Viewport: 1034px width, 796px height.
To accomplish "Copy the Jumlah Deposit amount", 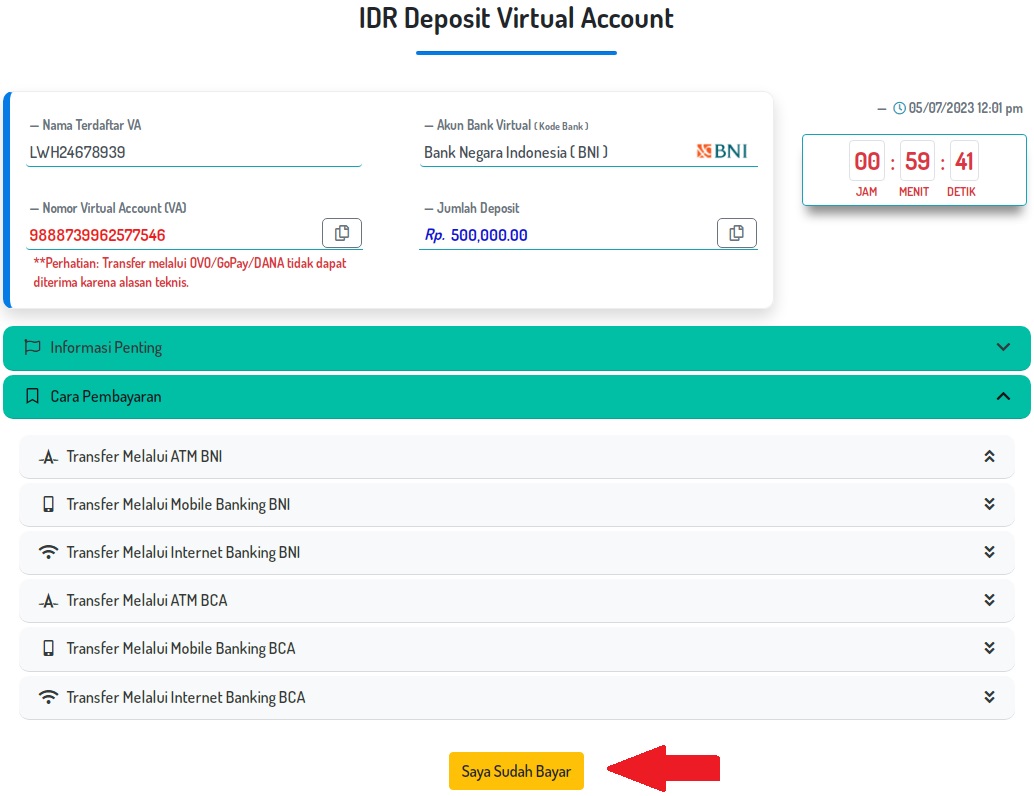I will coord(736,233).
